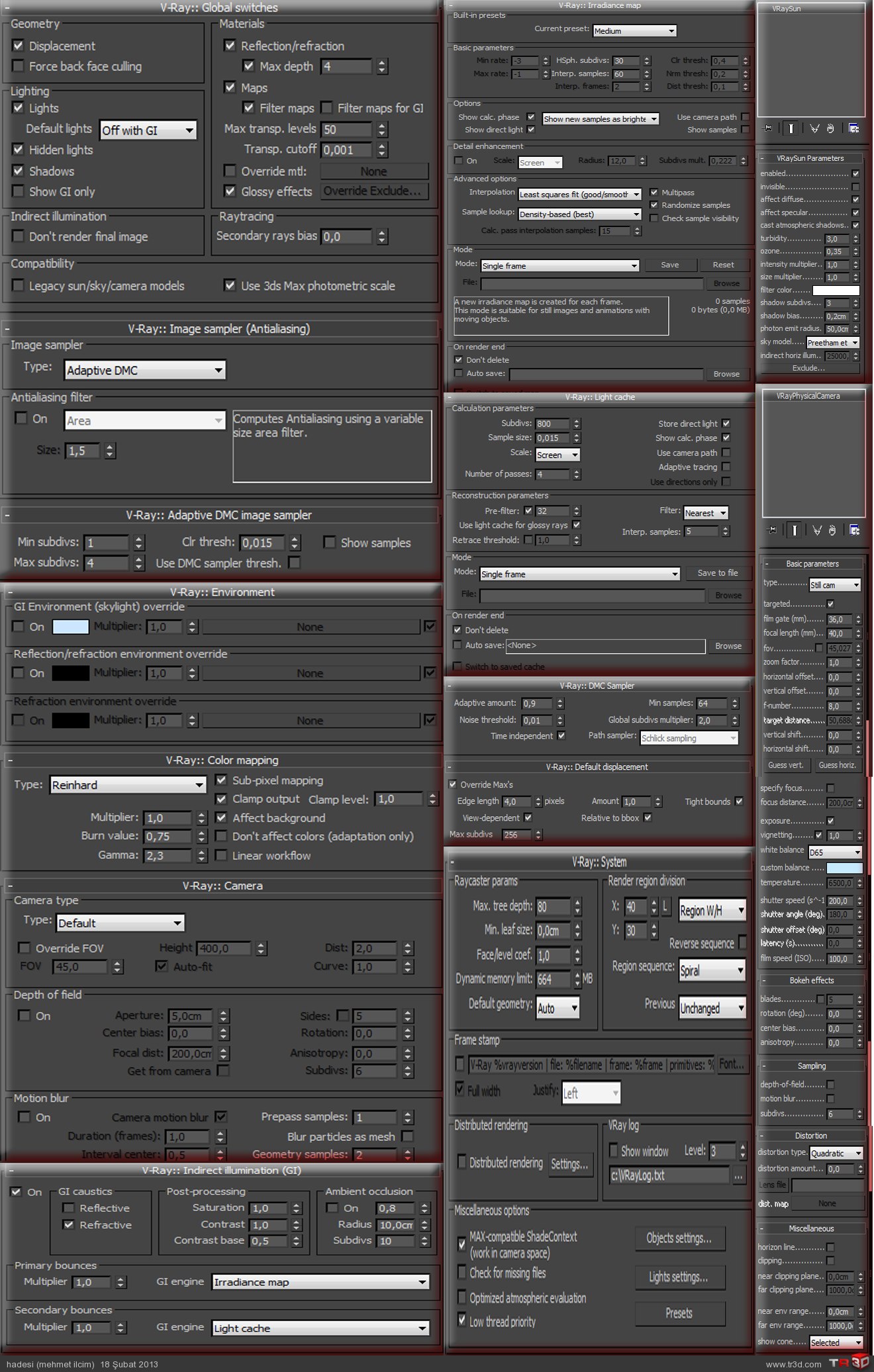Click Pin Stack icon under VRayPhysicalCamera panel

[771, 530]
